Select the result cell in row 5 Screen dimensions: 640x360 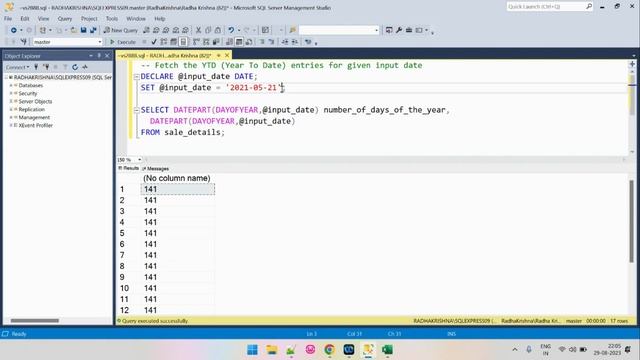[178, 233]
